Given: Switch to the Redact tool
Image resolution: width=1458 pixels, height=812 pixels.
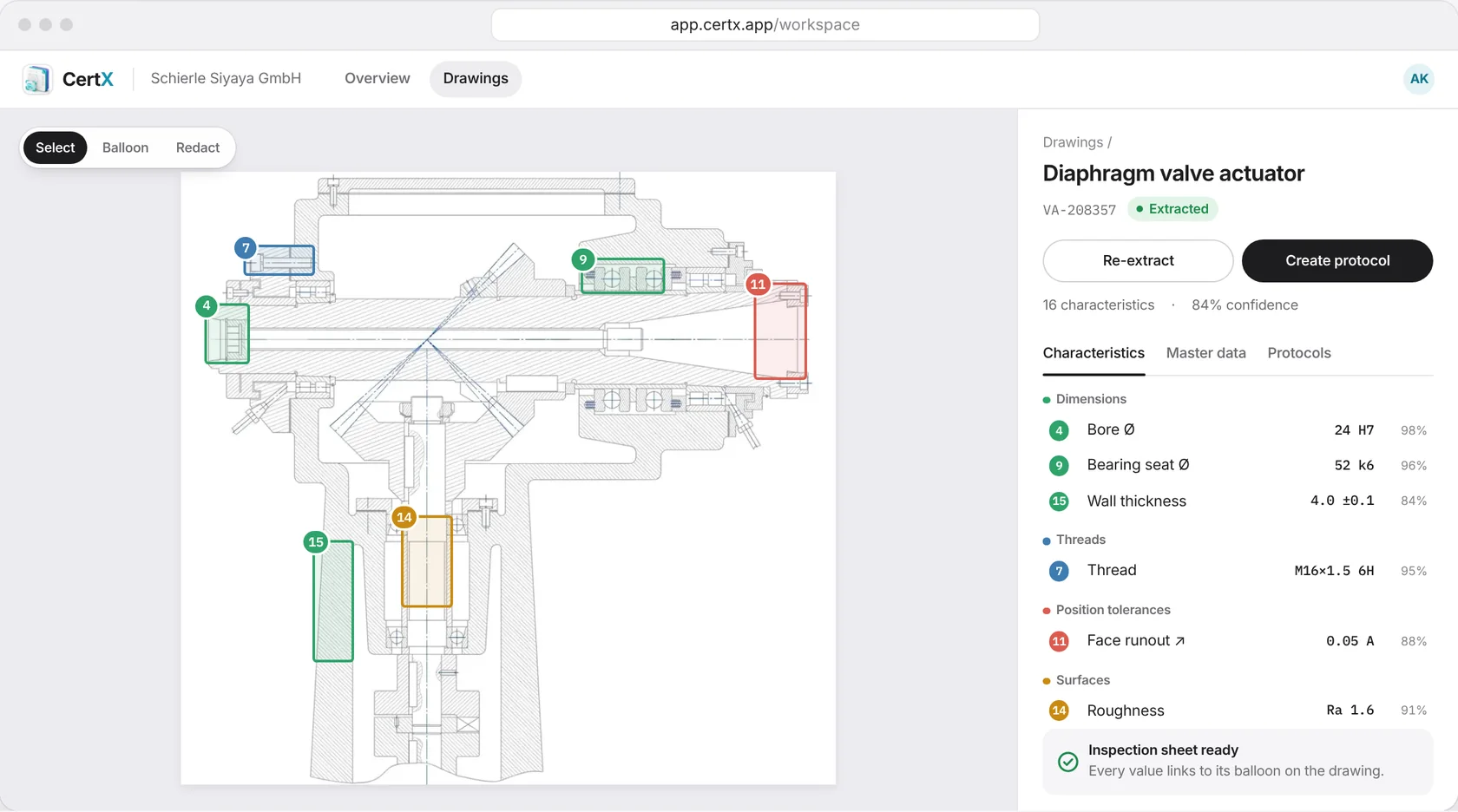Looking at the screenshot, I should [x=198, y=147].
